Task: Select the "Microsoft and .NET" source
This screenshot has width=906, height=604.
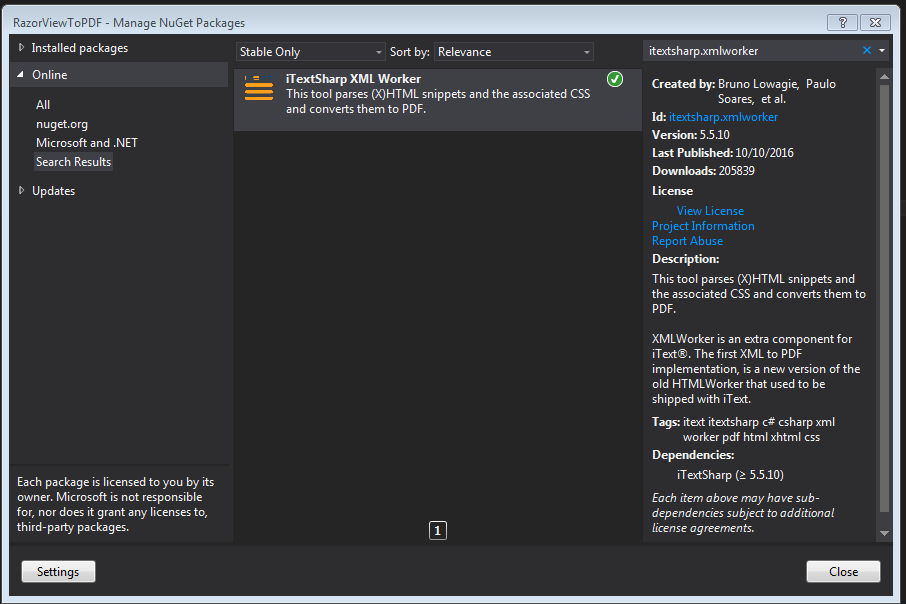Action: pyautogui.click(x=86, y=142)
